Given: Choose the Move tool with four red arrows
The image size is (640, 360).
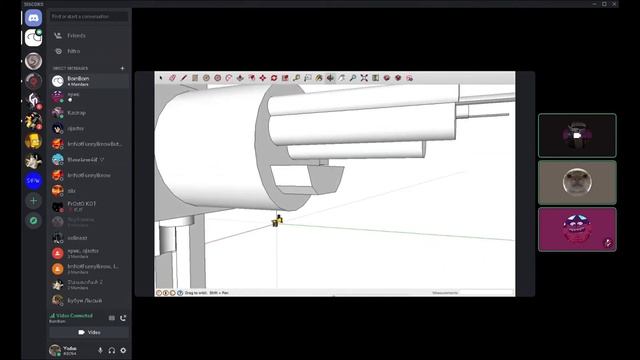Looking at the screenshot, I should tap(263, 78).
